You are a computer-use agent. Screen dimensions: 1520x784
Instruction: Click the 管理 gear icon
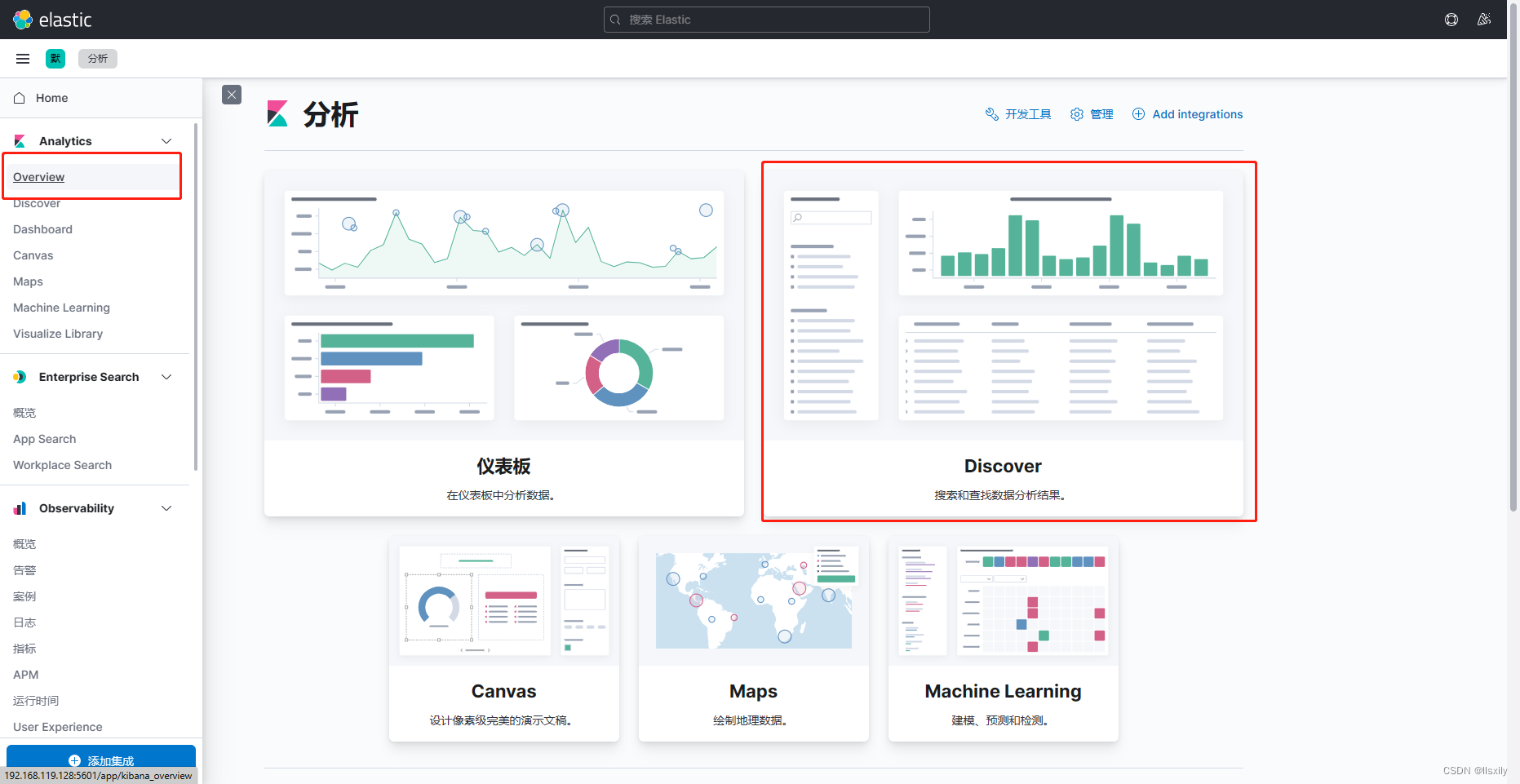point(1077,114)
